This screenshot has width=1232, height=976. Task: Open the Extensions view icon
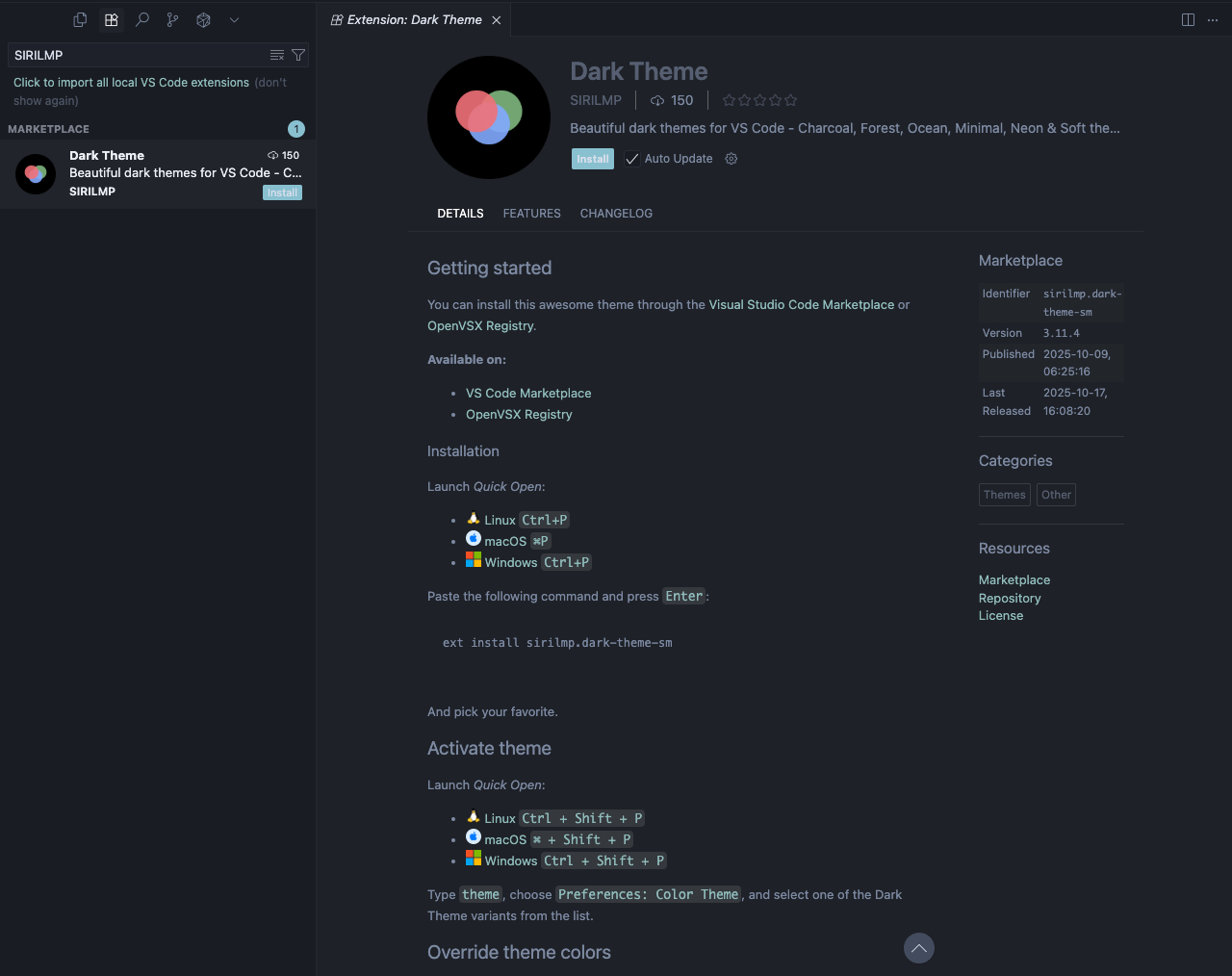click(x=112, y=19)
